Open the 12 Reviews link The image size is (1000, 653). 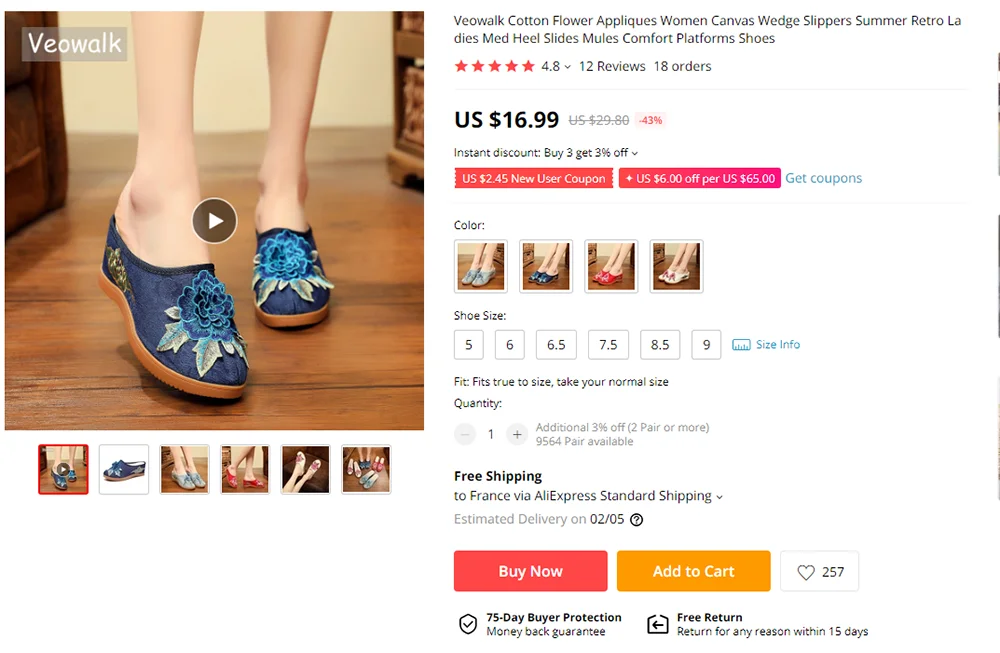click(612, 66)
